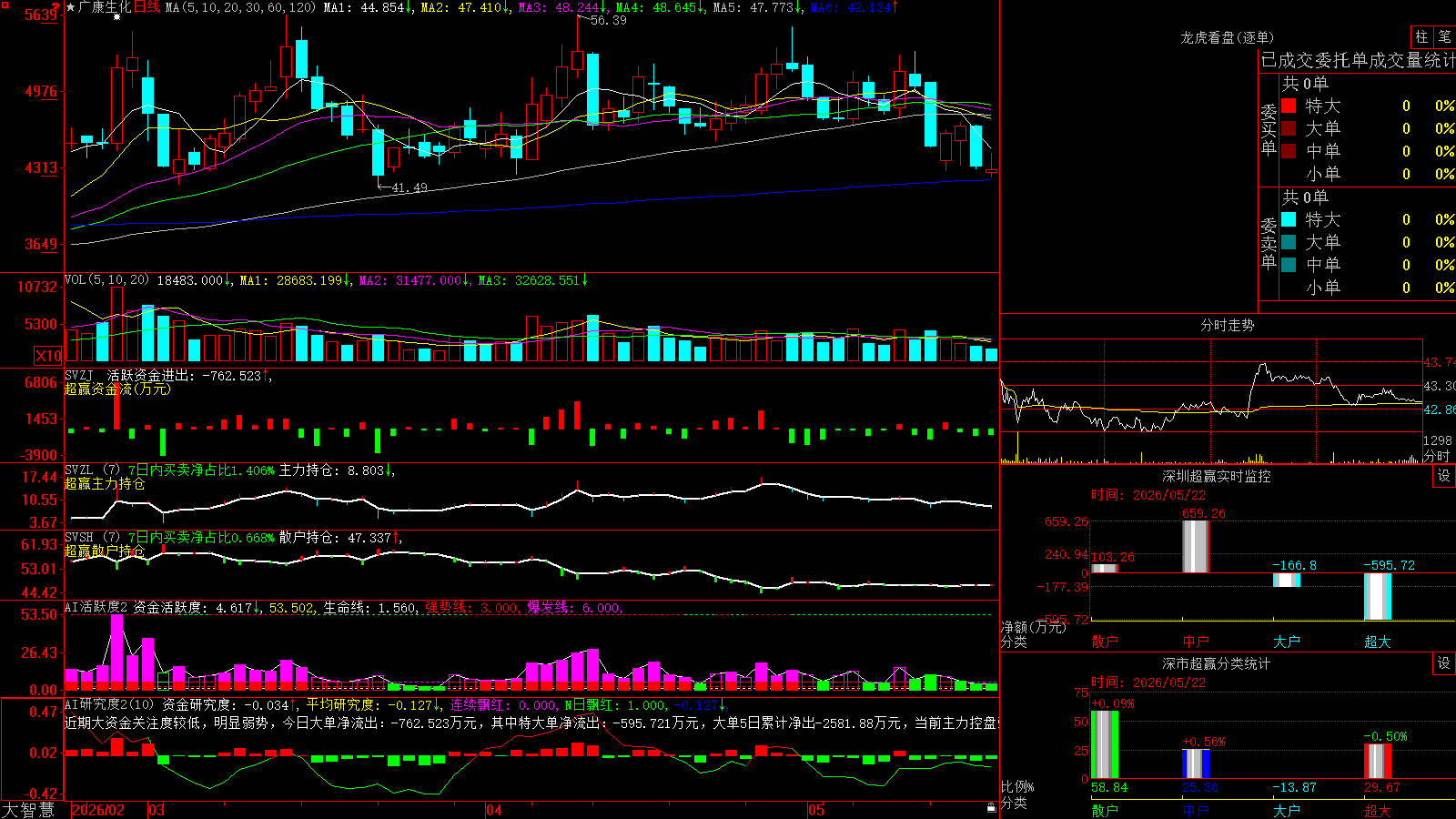The height and width of the screenshot is (819, 1456).
Task: Select the AI研究度2(10) indicator label
Action: (109, 704)
